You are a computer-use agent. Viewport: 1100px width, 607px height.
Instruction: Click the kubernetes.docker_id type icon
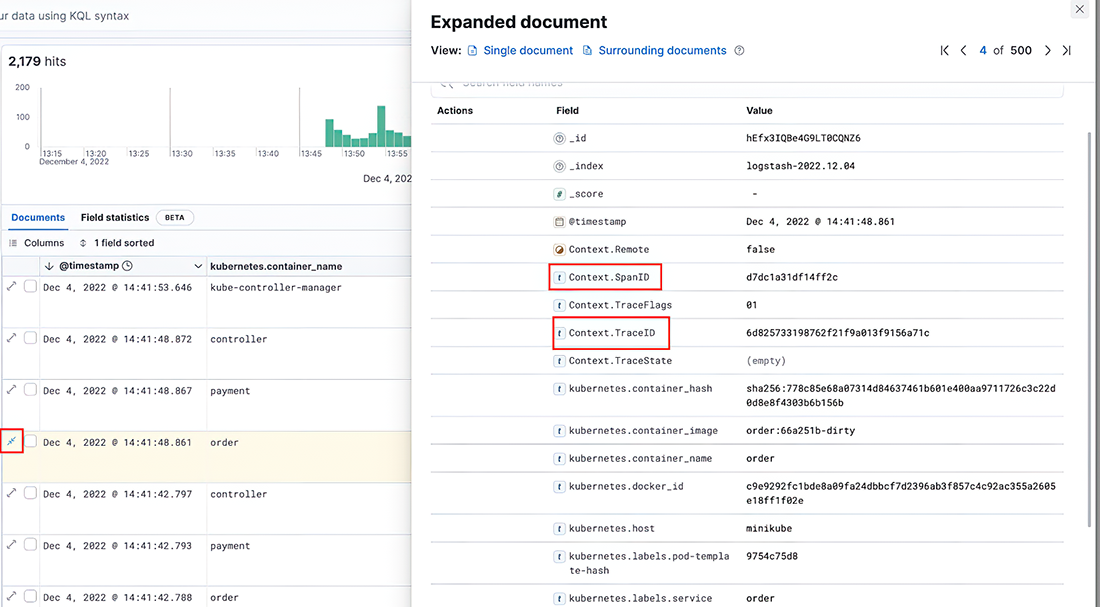click(559, 486)
